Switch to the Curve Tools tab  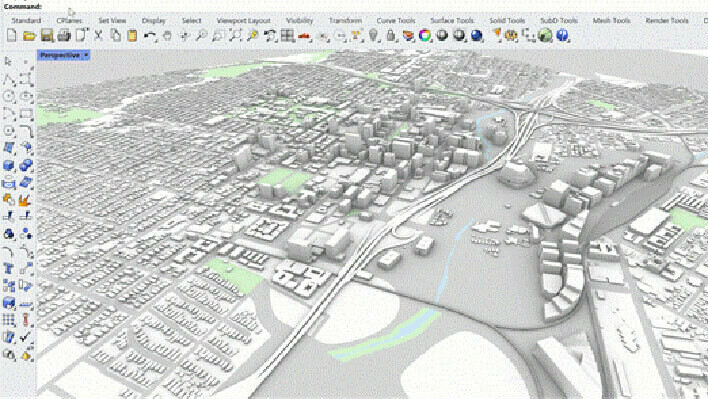[396, 21]
